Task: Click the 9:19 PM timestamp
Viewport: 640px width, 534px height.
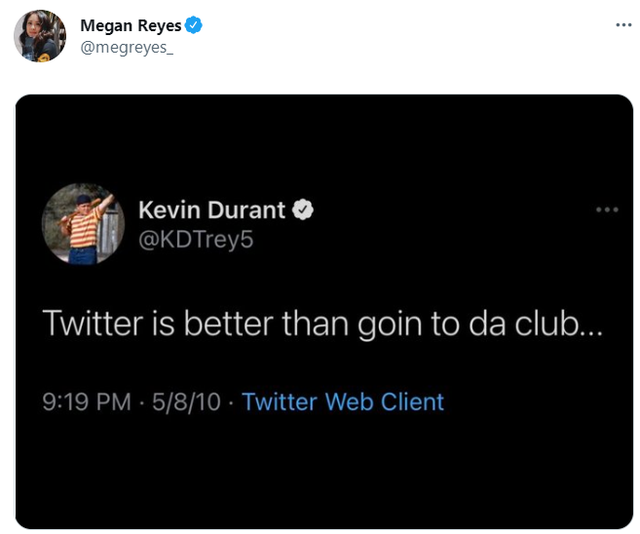Action: click(86, 402)
